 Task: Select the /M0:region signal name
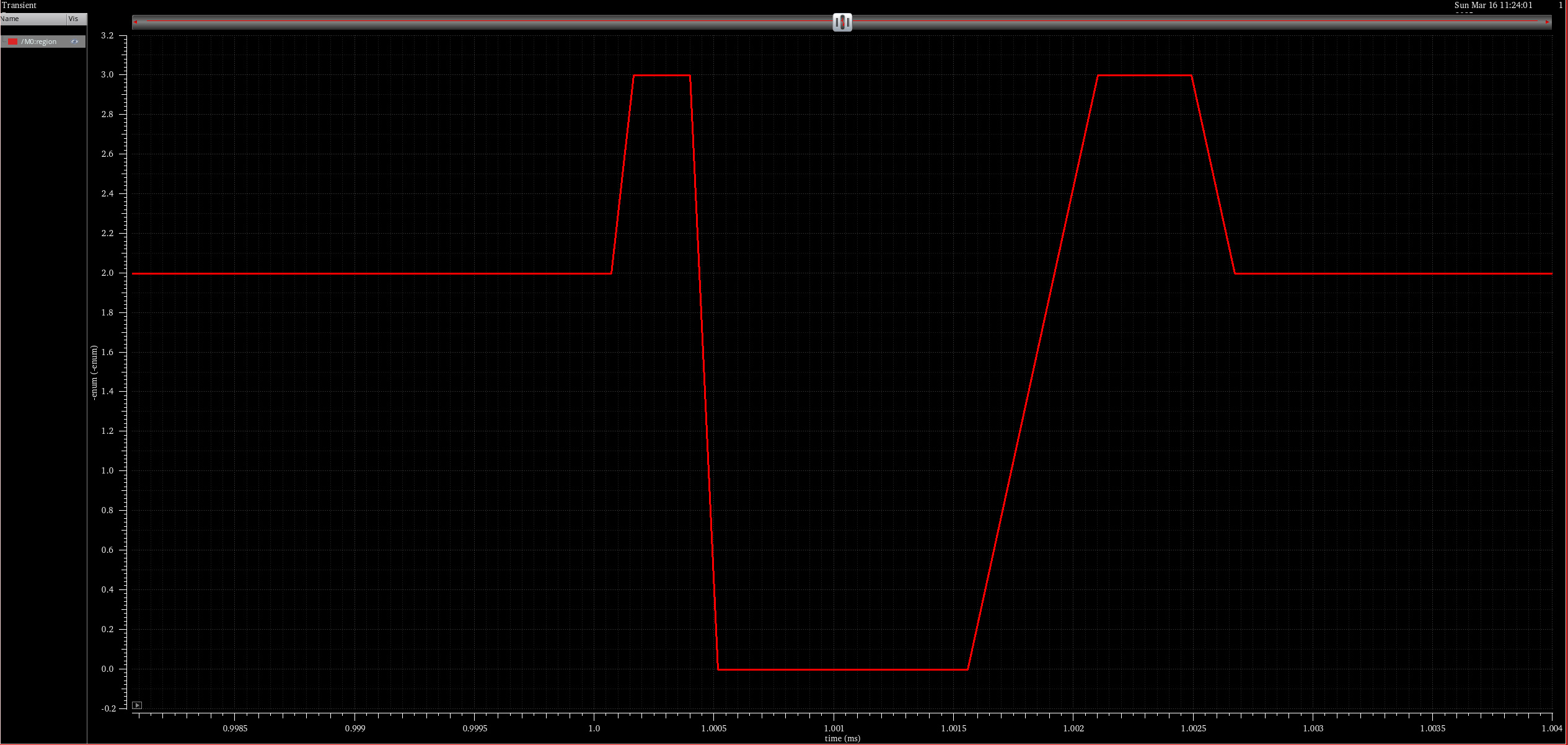point(38,42)
